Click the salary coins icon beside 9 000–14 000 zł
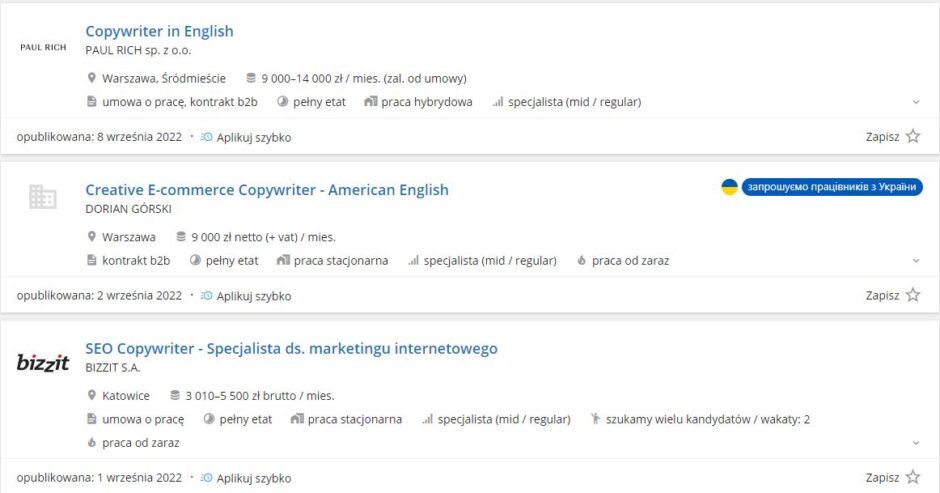The height and width of the screenshot is (493, 940). tap(251, 78)
